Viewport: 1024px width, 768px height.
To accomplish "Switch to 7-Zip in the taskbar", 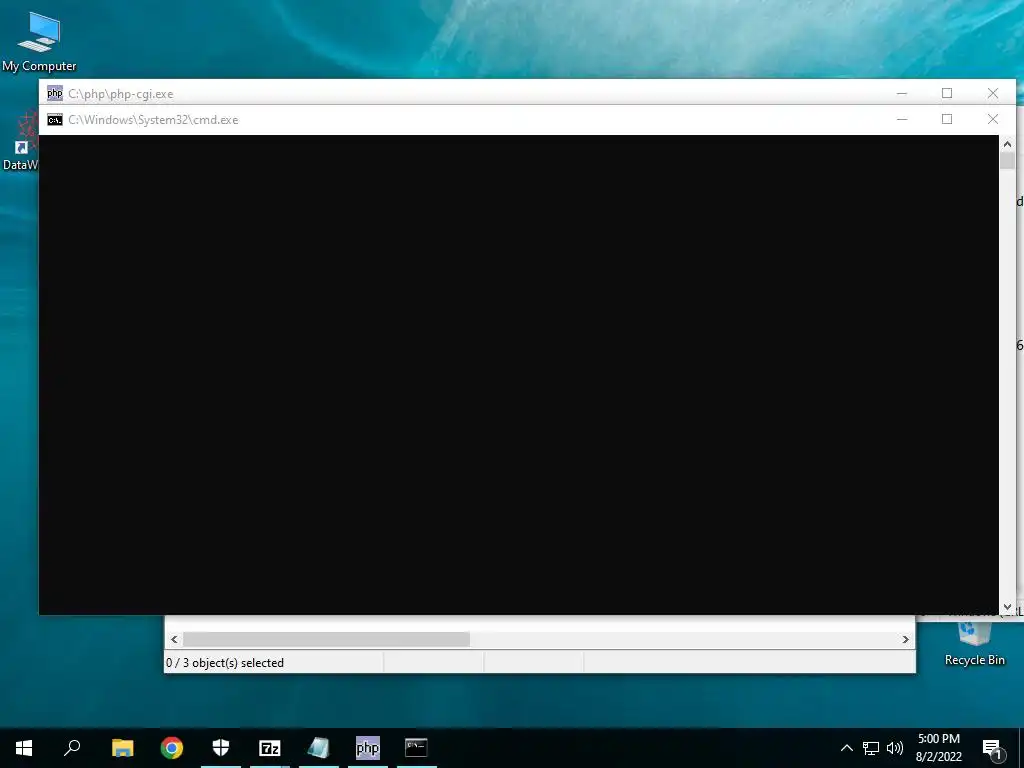I will pyautogui.click(x=270, y=748).
